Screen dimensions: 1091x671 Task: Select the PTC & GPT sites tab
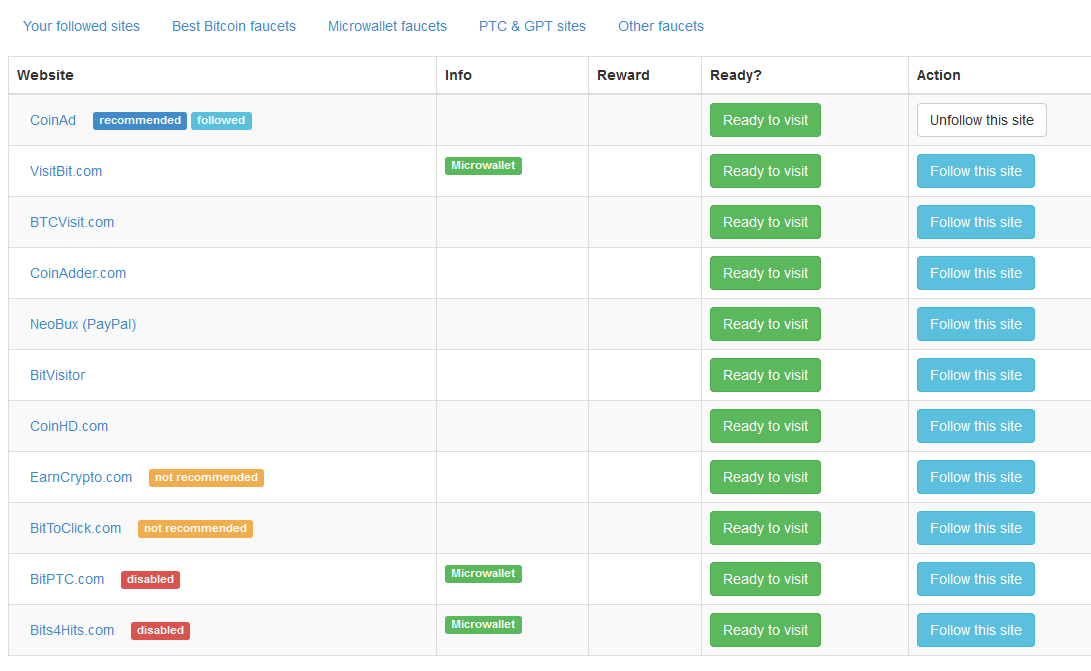tap(532, 26)
